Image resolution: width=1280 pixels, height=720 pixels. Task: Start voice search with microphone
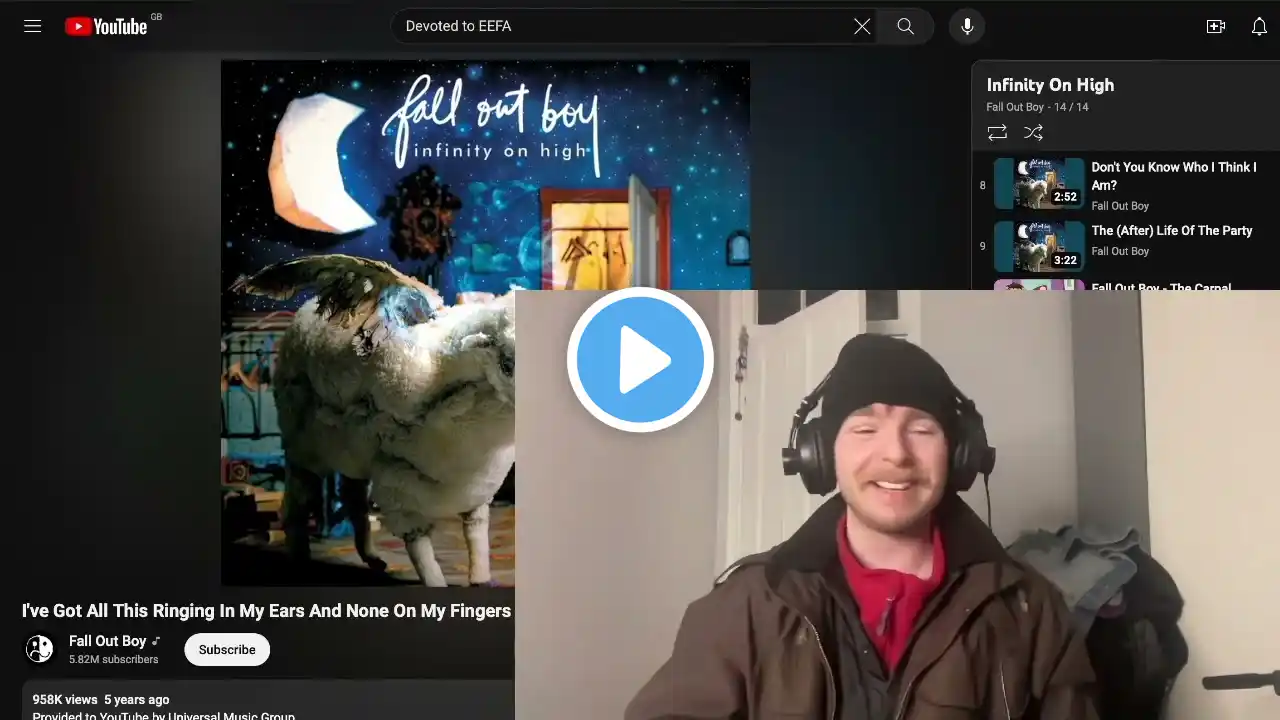(x=967, y=26)
